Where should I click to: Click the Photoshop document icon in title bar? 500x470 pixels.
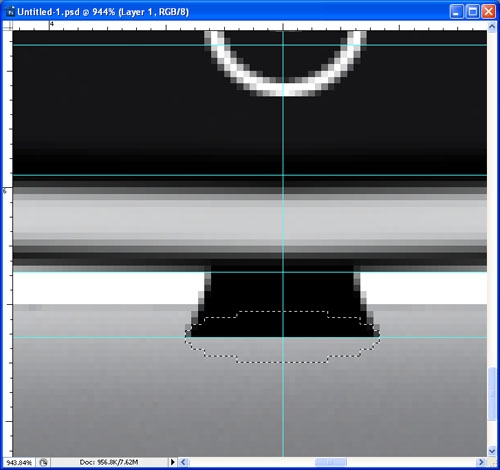(11, 12)
